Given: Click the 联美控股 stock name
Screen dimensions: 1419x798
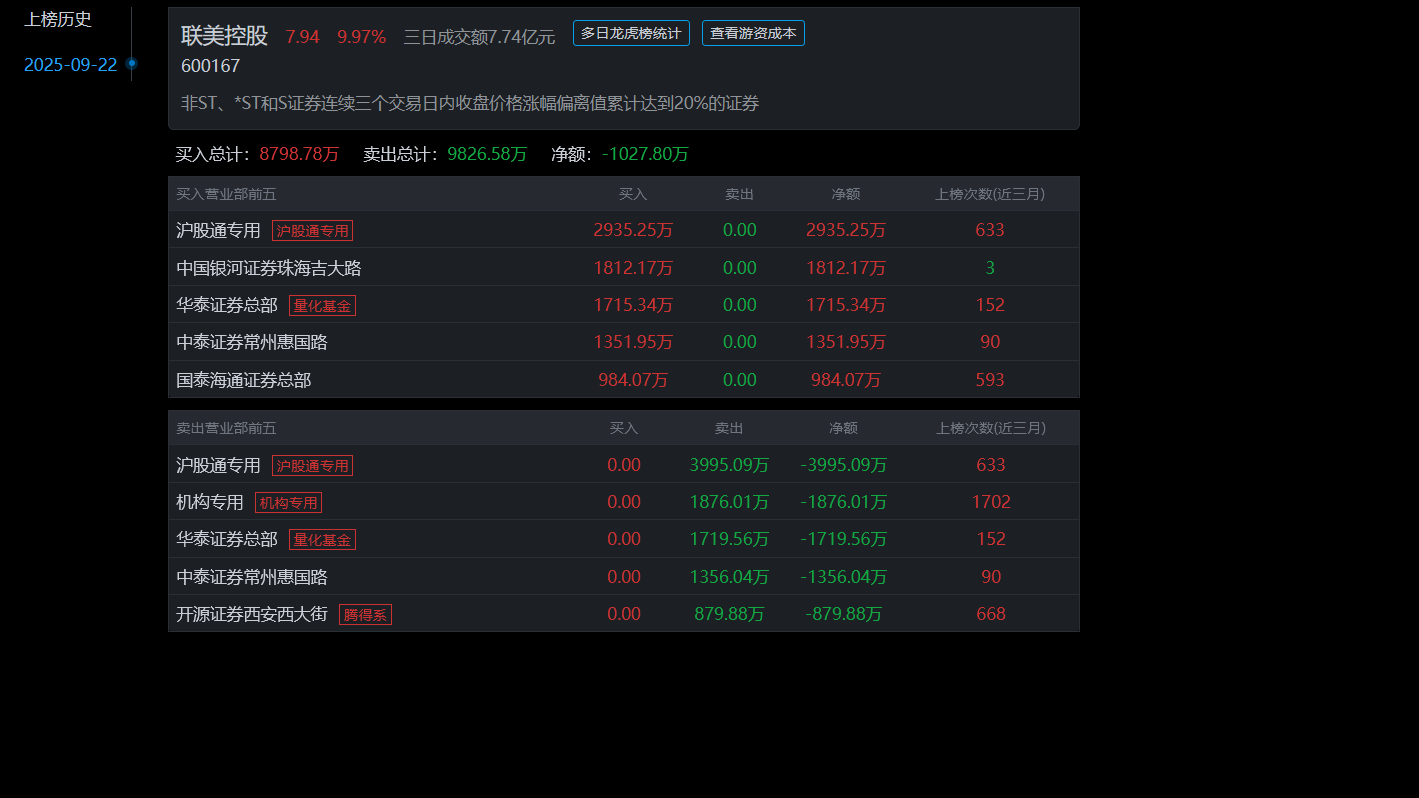Looking at the screenshot, I should [x=224, y=36].
